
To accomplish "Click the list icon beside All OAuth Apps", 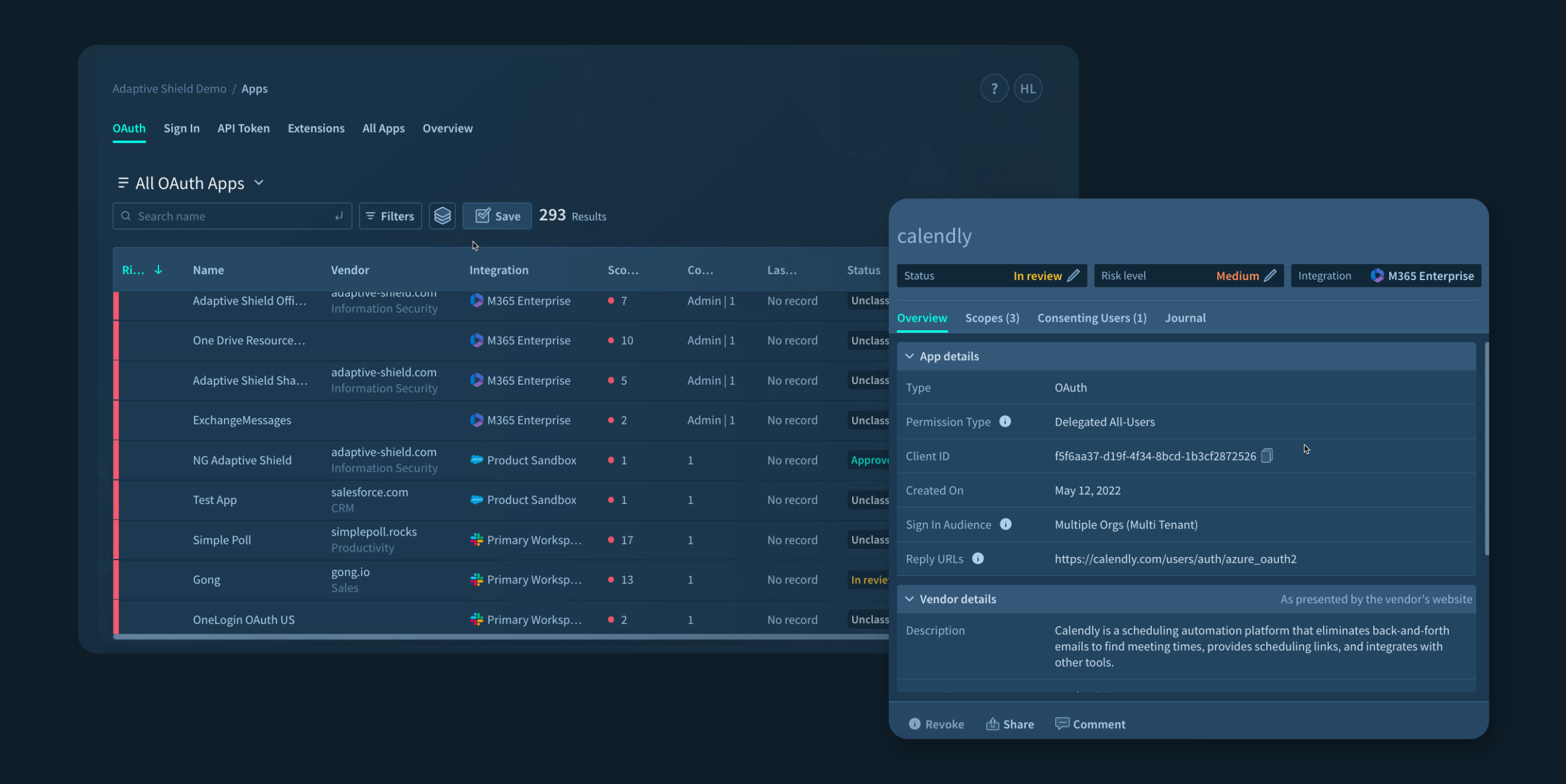I will click(123, 183).
